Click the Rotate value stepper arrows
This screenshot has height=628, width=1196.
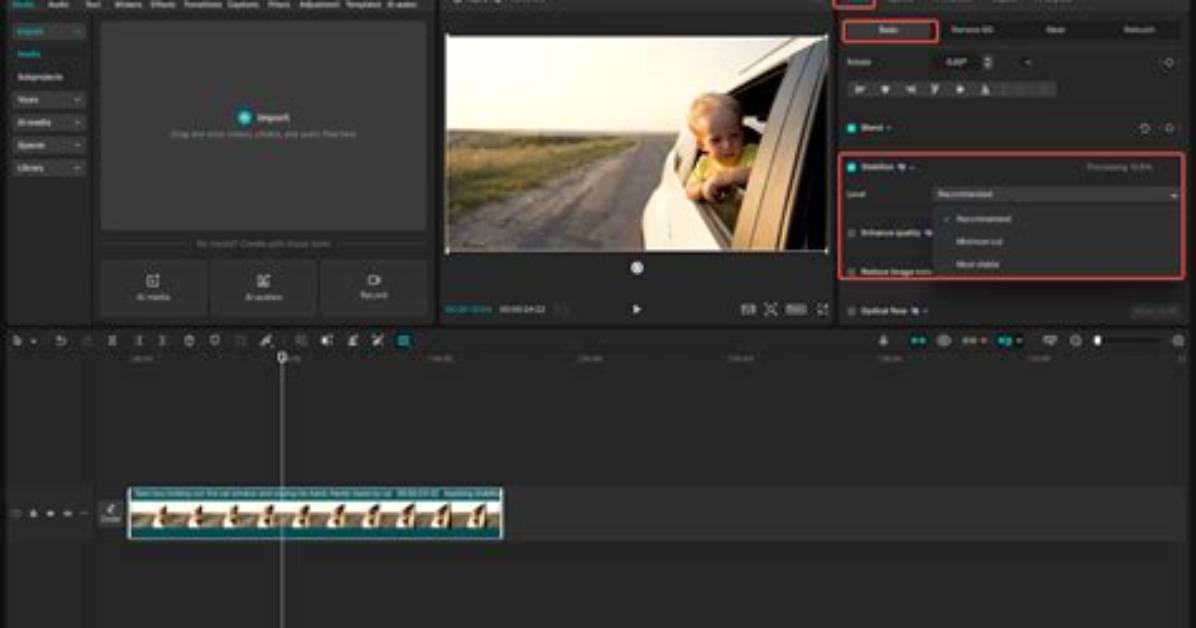(x=988, y=63)
